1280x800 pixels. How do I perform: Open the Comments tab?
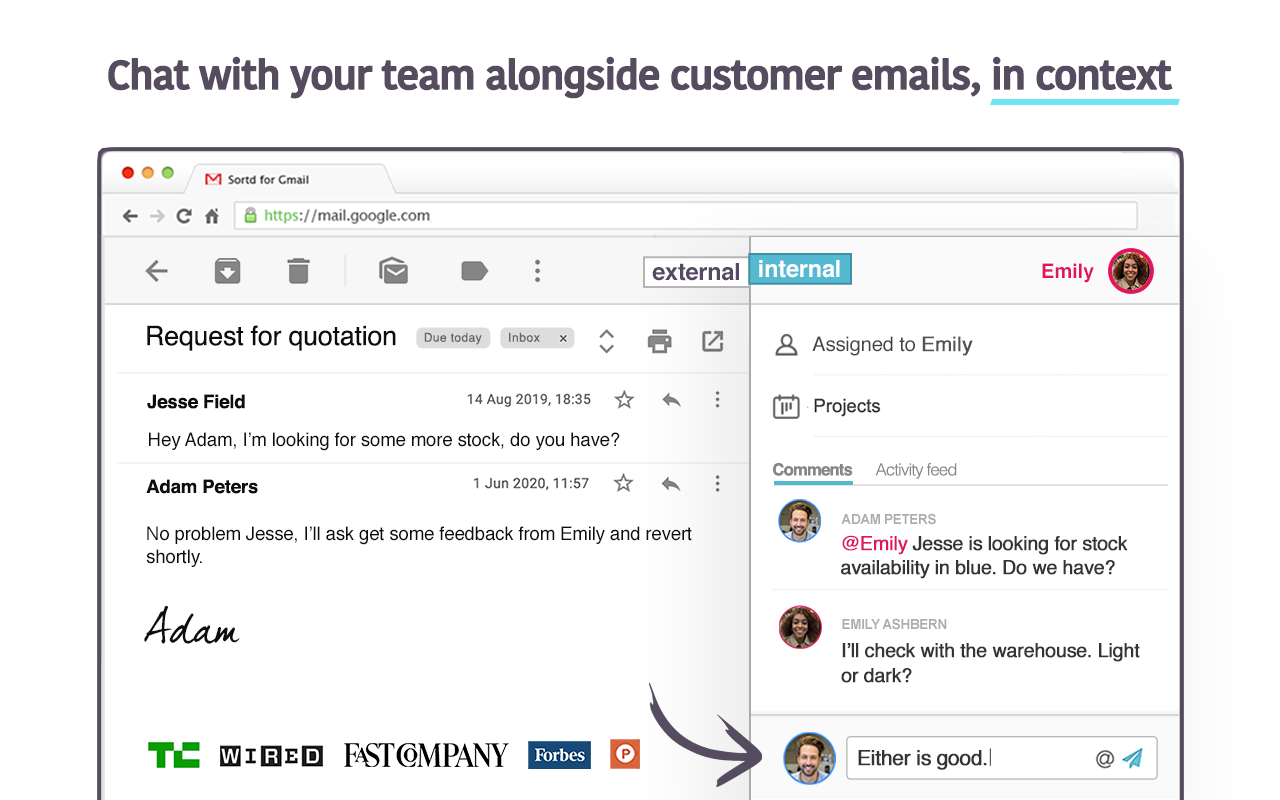click(x=812, y=470)
